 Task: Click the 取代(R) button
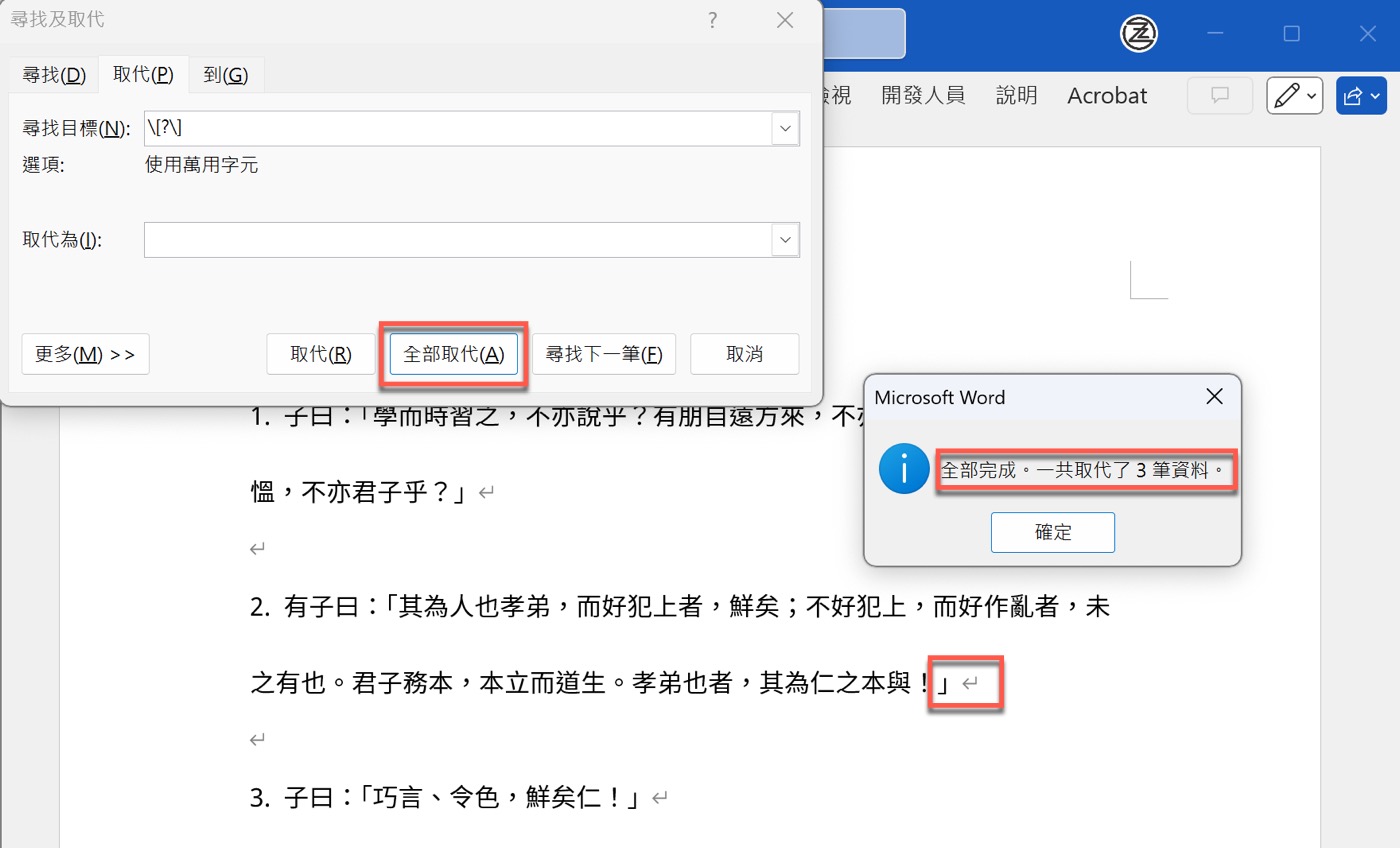[x=321, y=354]
